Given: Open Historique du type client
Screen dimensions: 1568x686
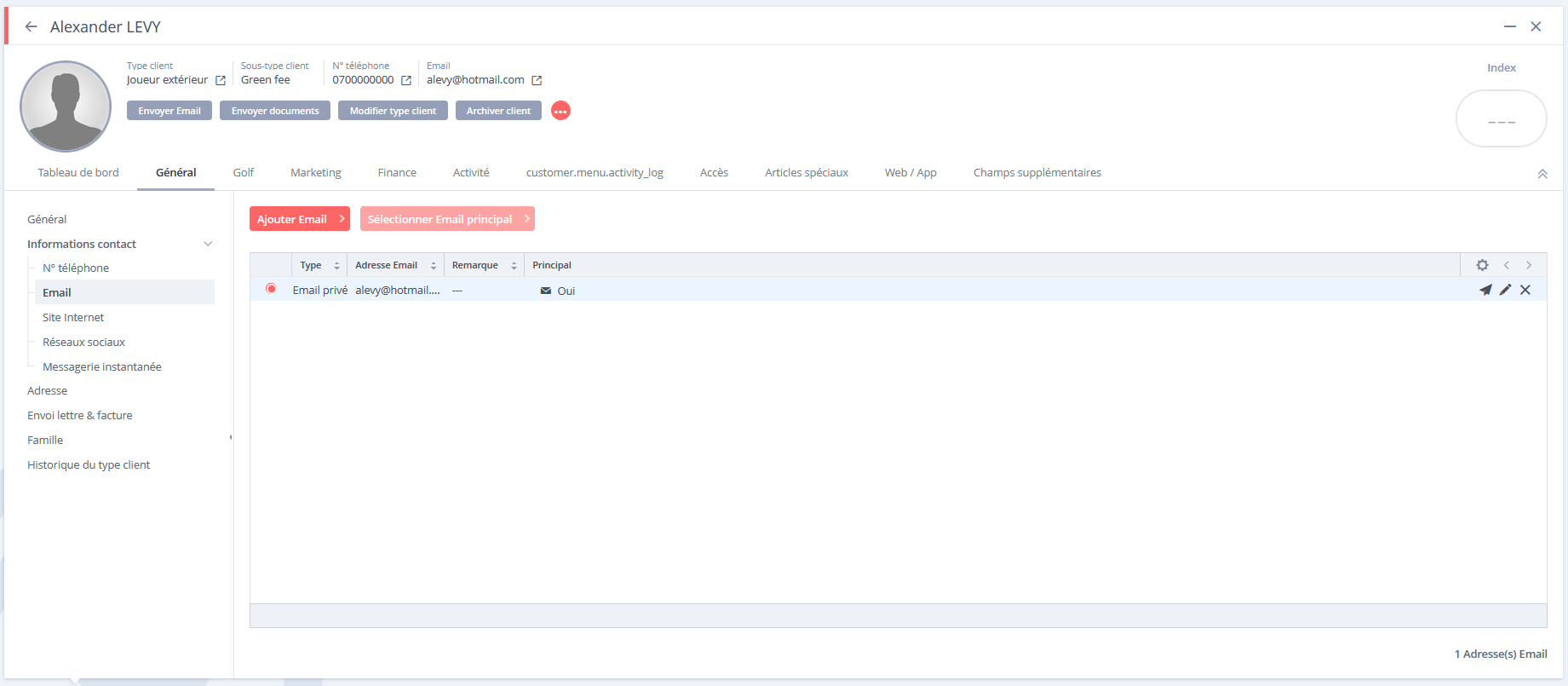Looking at the screenshot, I should point(89,464).
